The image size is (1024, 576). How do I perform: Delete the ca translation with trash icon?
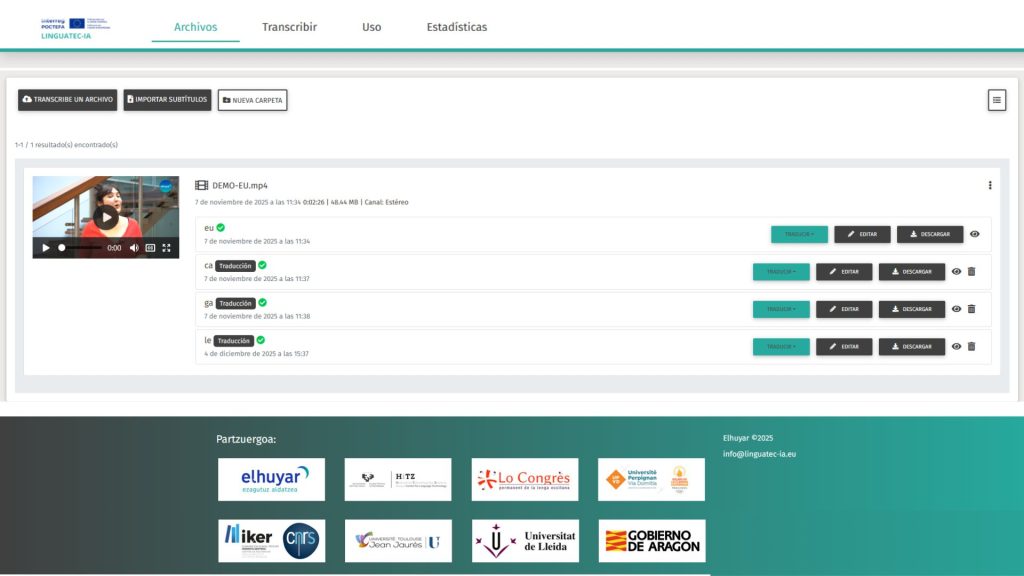(971, 271)
